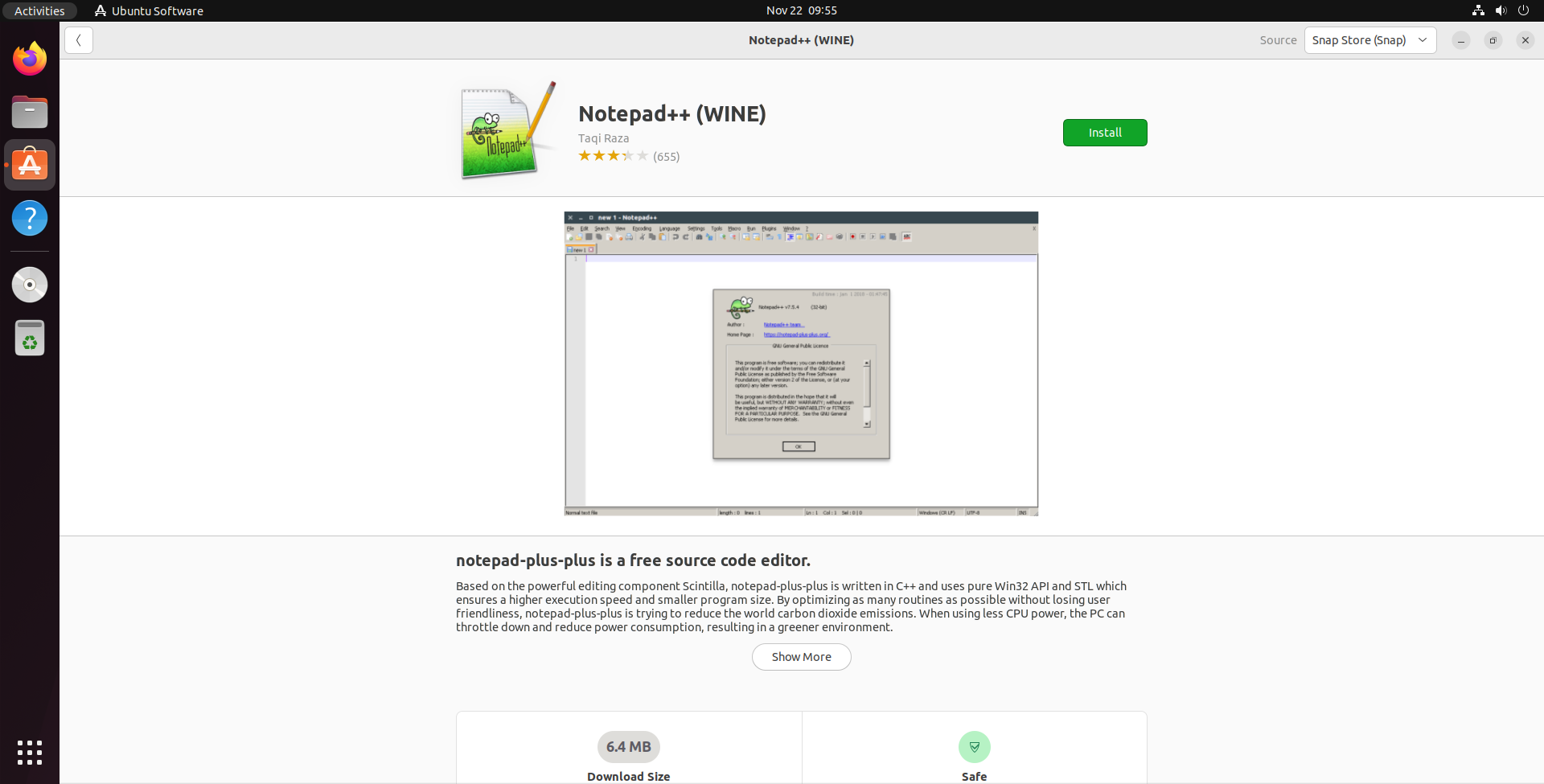Screen dimensions: 1544x784
Task: Minimize the Ubuntu Software window
Action: point(1461,40)
